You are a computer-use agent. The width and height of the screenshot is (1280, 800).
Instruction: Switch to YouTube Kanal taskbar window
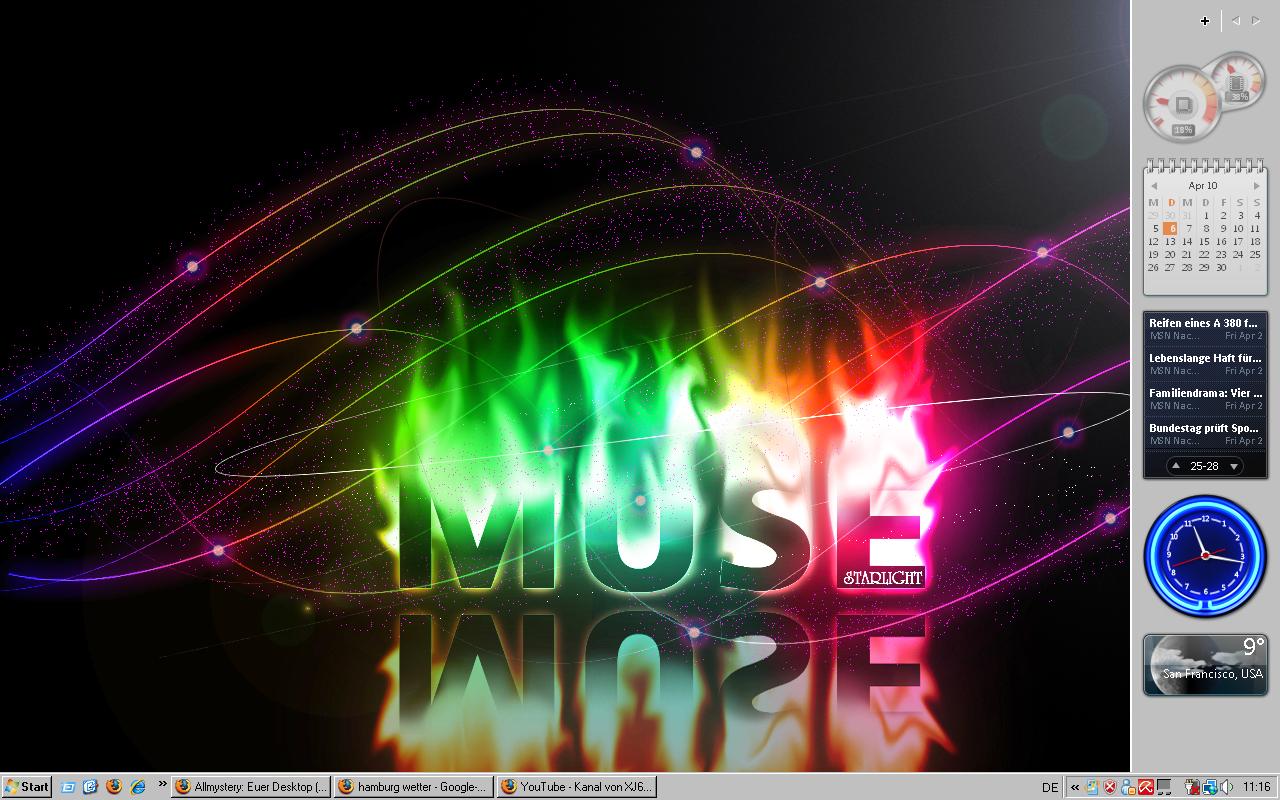[x=577, y=787]
